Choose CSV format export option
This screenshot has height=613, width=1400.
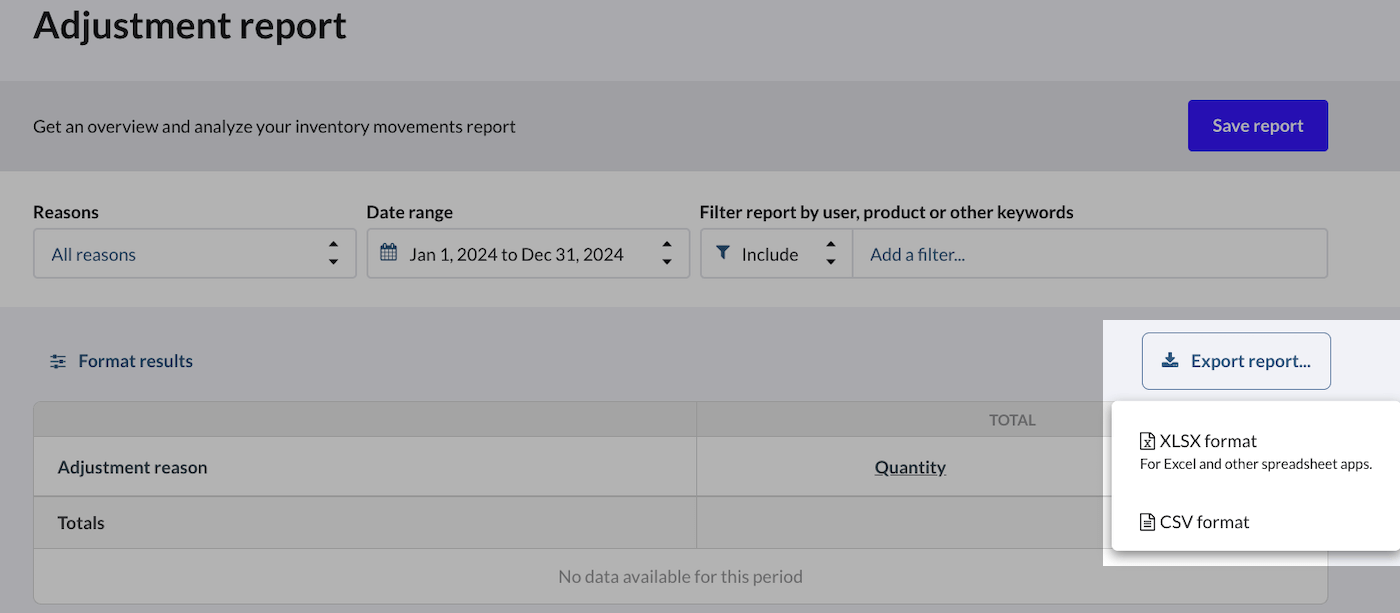[1204, 522]
